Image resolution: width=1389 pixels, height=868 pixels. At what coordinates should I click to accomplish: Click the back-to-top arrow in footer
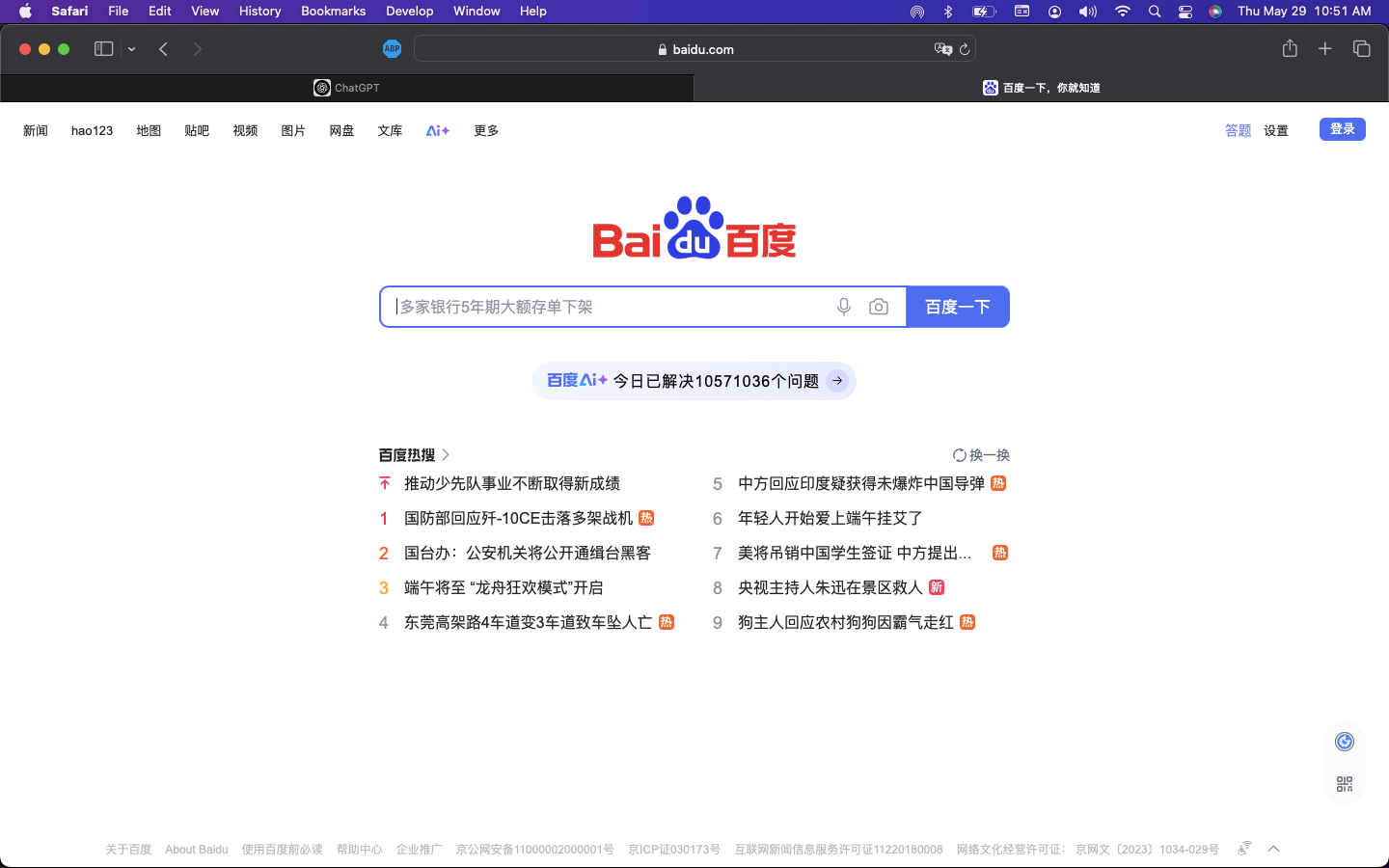point(1273,849)
